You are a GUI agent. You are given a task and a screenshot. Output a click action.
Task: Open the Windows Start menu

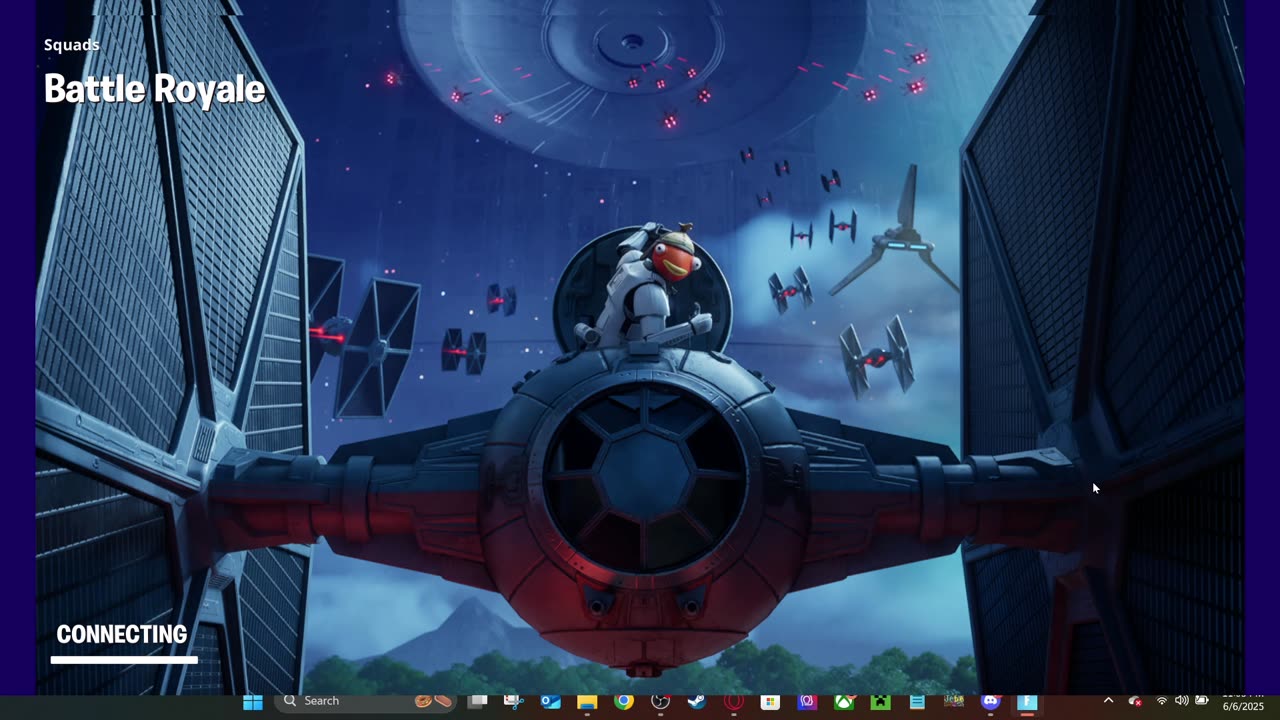click(253, 702)
